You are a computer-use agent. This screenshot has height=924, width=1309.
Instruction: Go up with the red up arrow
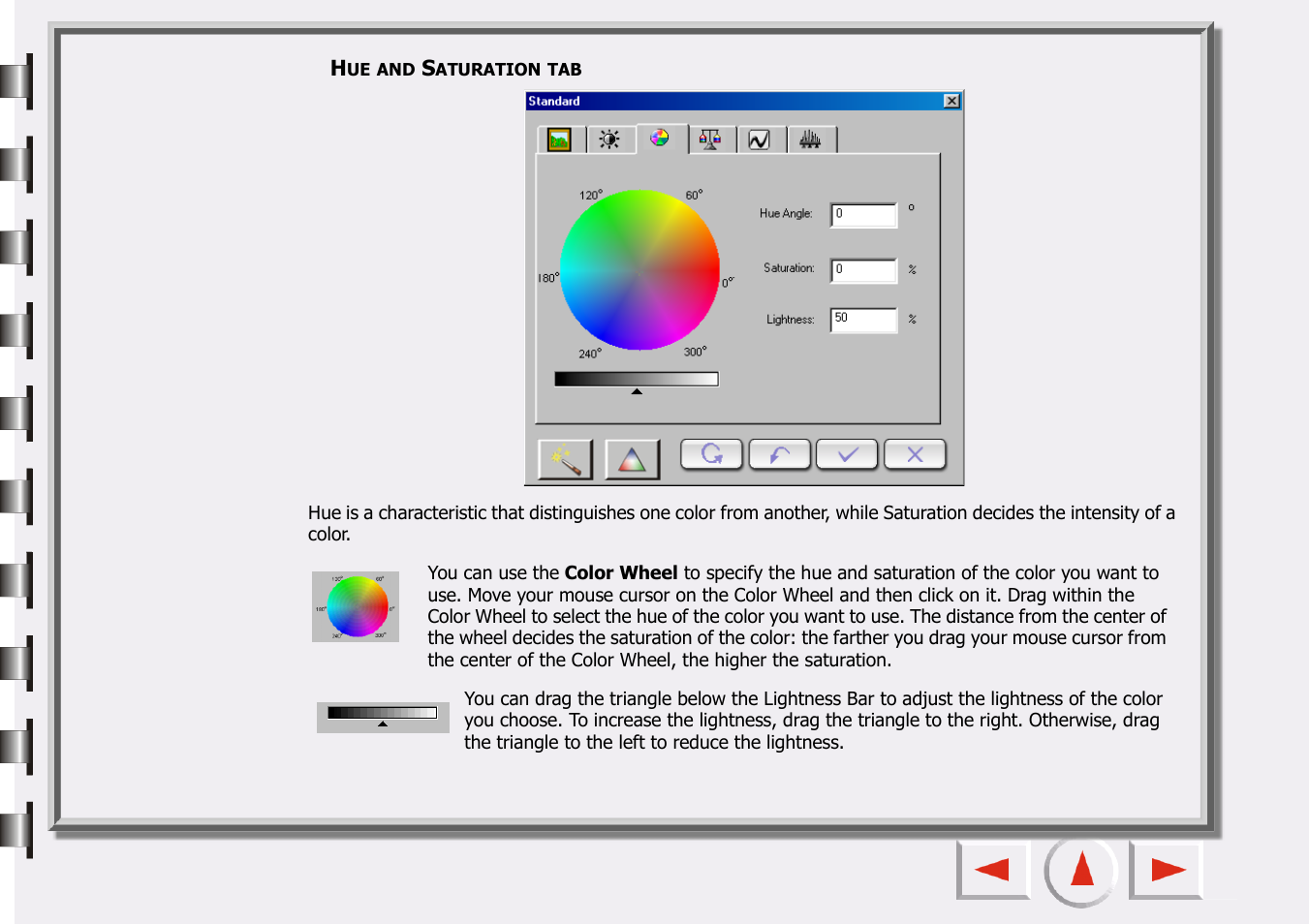(x=1081, y=870)
